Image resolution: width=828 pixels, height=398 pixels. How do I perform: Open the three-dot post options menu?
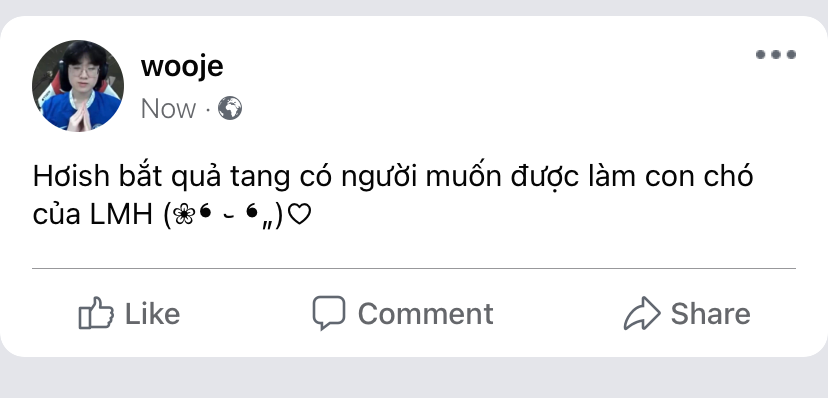click(776, 54)
